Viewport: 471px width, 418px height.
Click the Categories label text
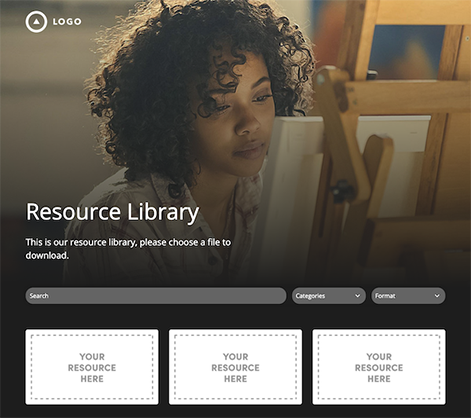[310, 296]
